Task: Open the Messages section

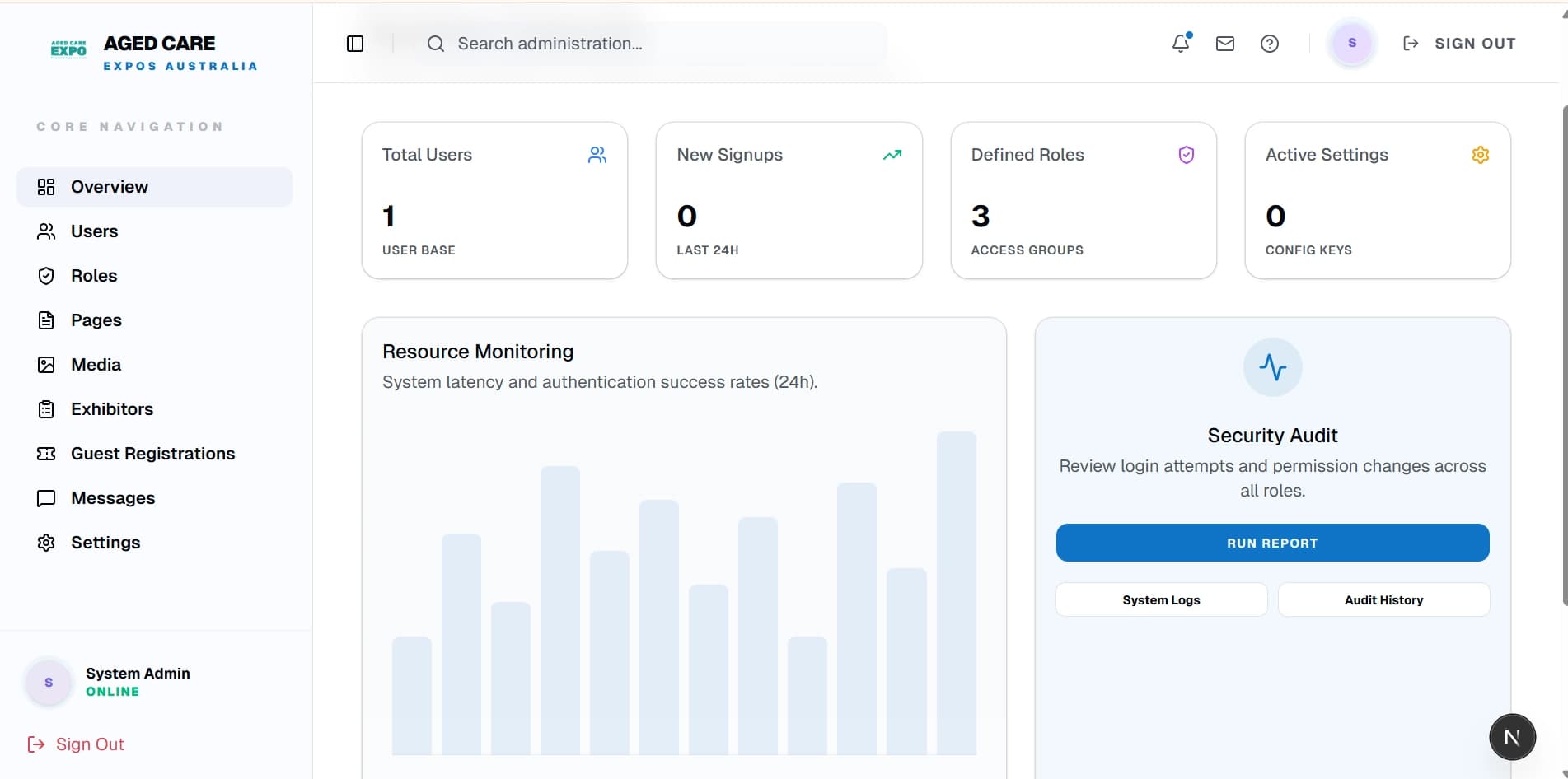Action: pyautogui.click(x=154, y=498)
